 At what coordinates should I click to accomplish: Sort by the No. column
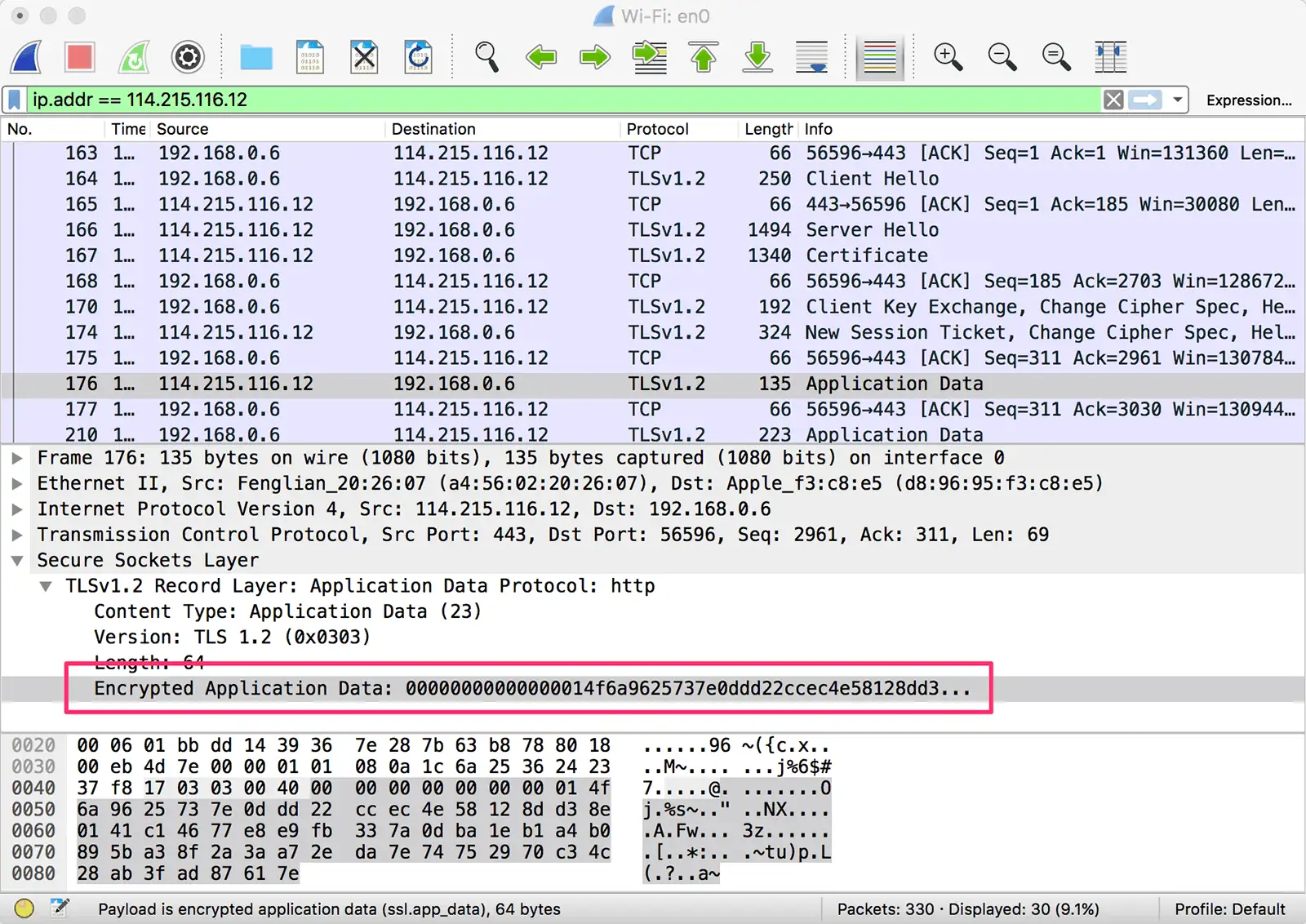tap(53, 129)
